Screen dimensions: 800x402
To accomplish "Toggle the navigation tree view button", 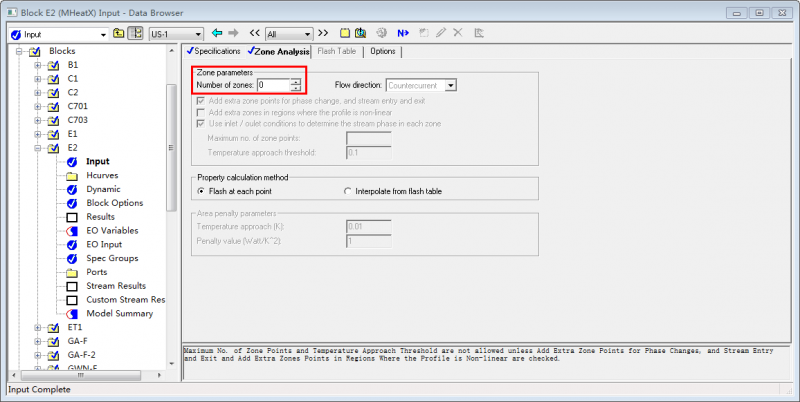I will point(135,34).
